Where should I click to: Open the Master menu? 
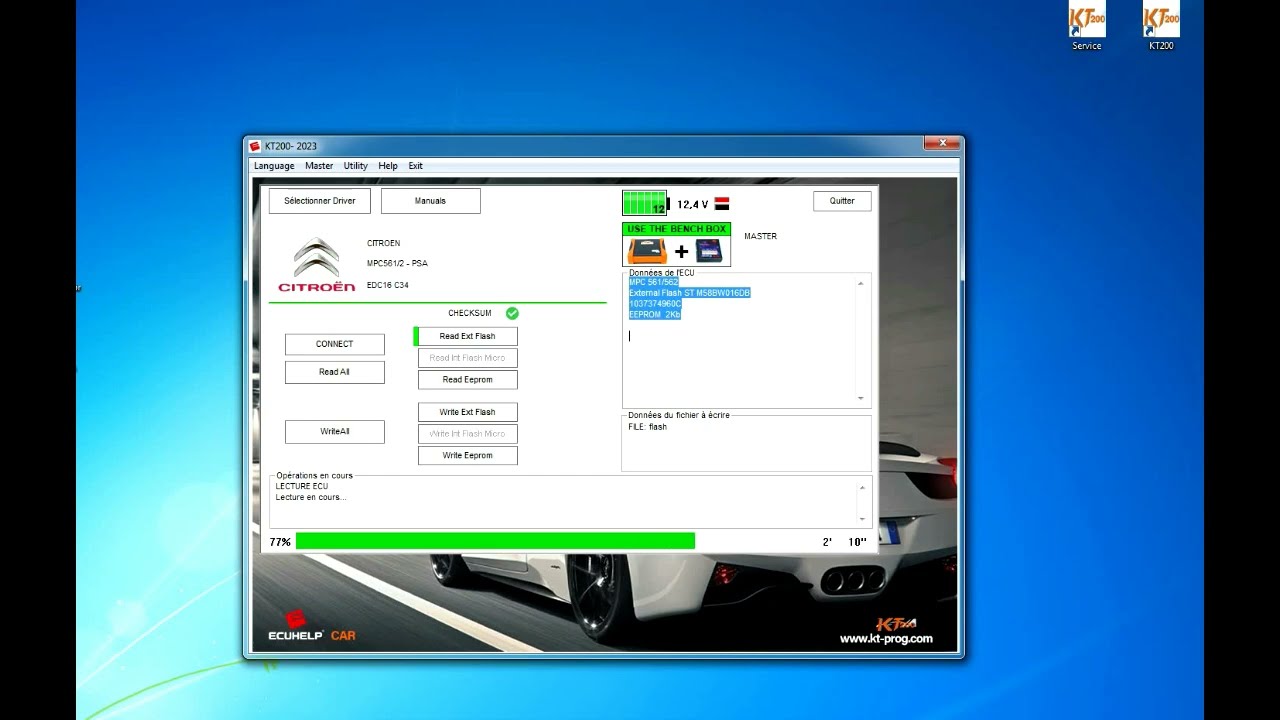pyautogui.click(x=319, y=166)
